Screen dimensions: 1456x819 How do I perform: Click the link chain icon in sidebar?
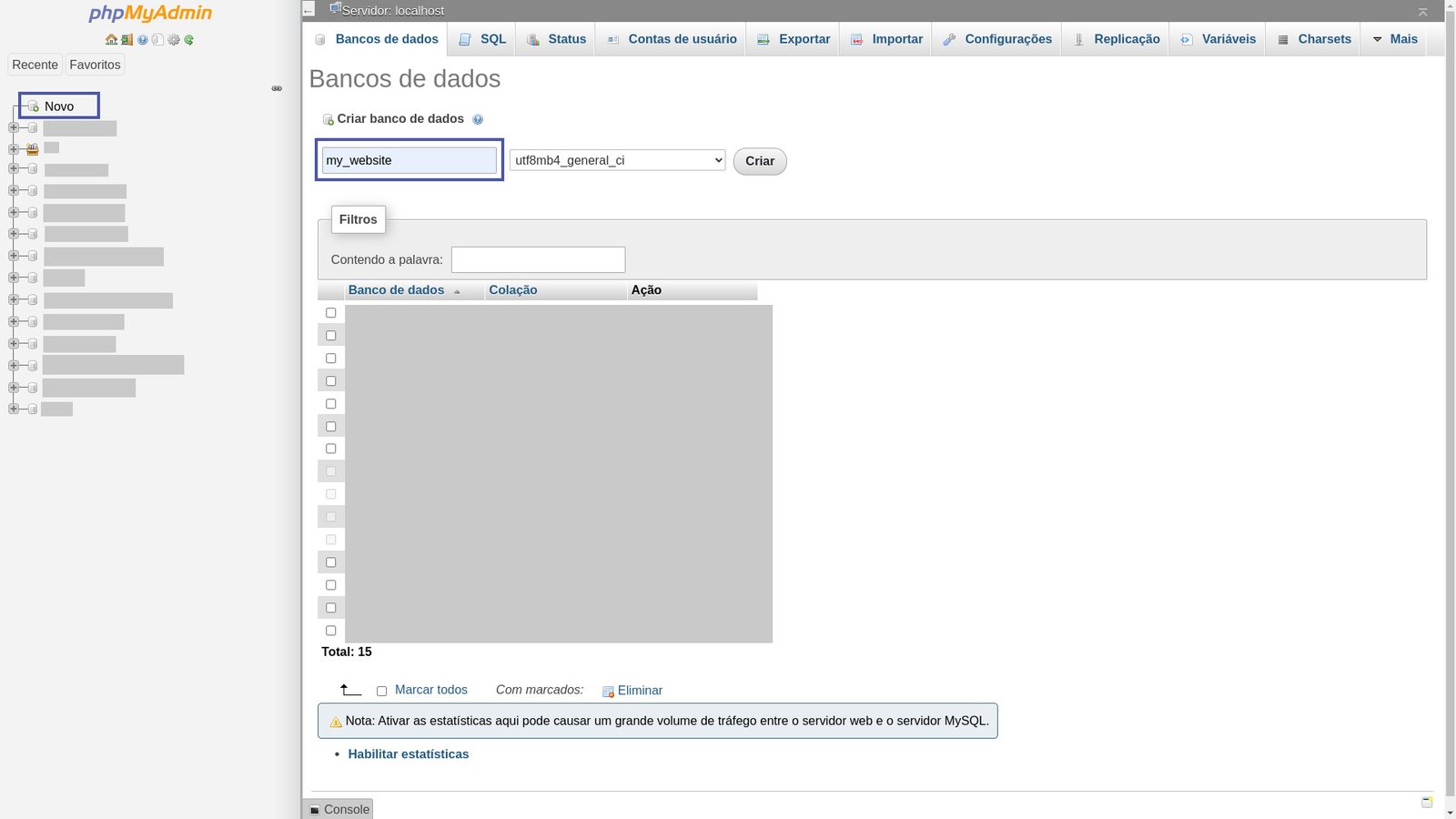click(x=277, y=88)
